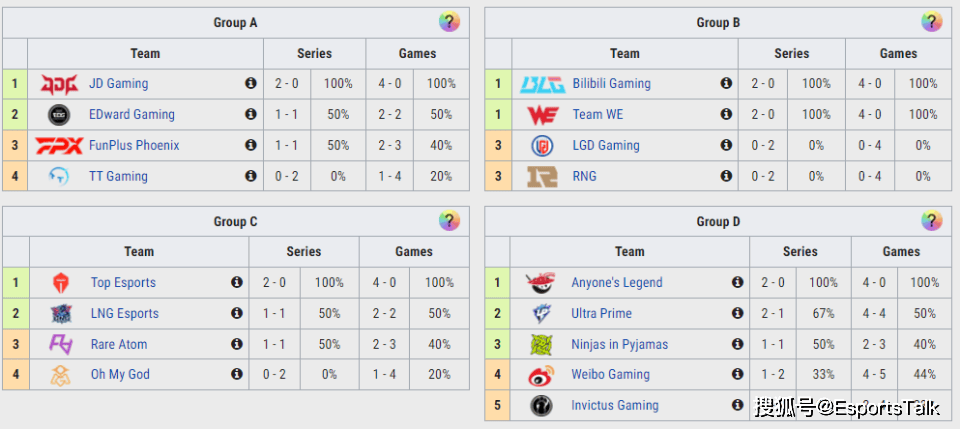Click the Series column header in Group A
The height and width of the screenshot is (429, 960).
coord(315,54)
